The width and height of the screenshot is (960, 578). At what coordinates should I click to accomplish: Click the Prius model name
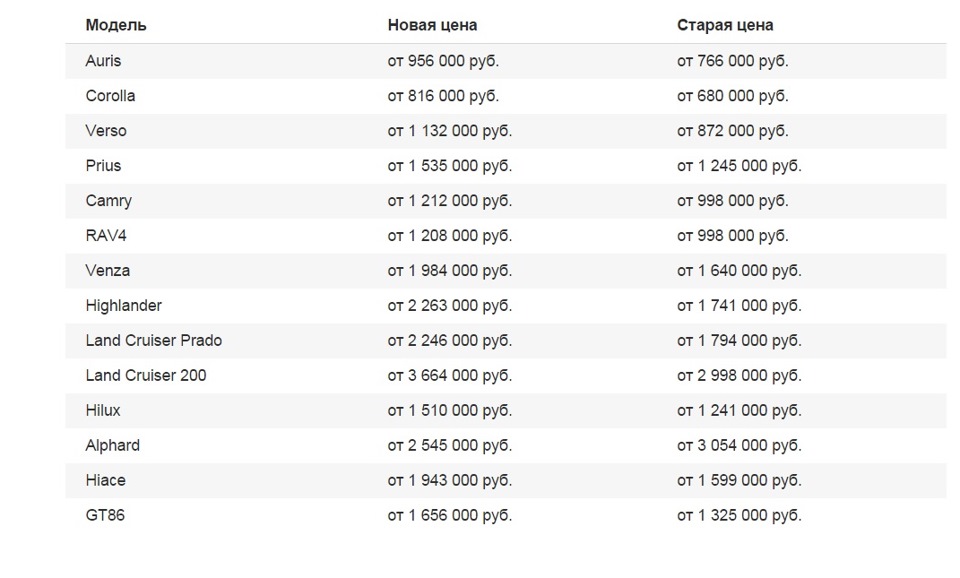click(x=103, y=166)
